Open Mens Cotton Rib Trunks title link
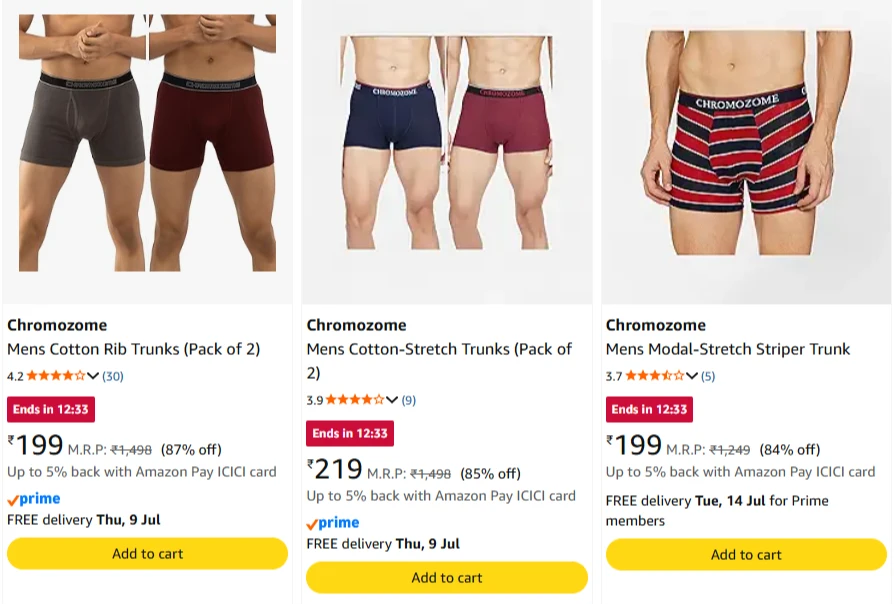 point(133,349)
